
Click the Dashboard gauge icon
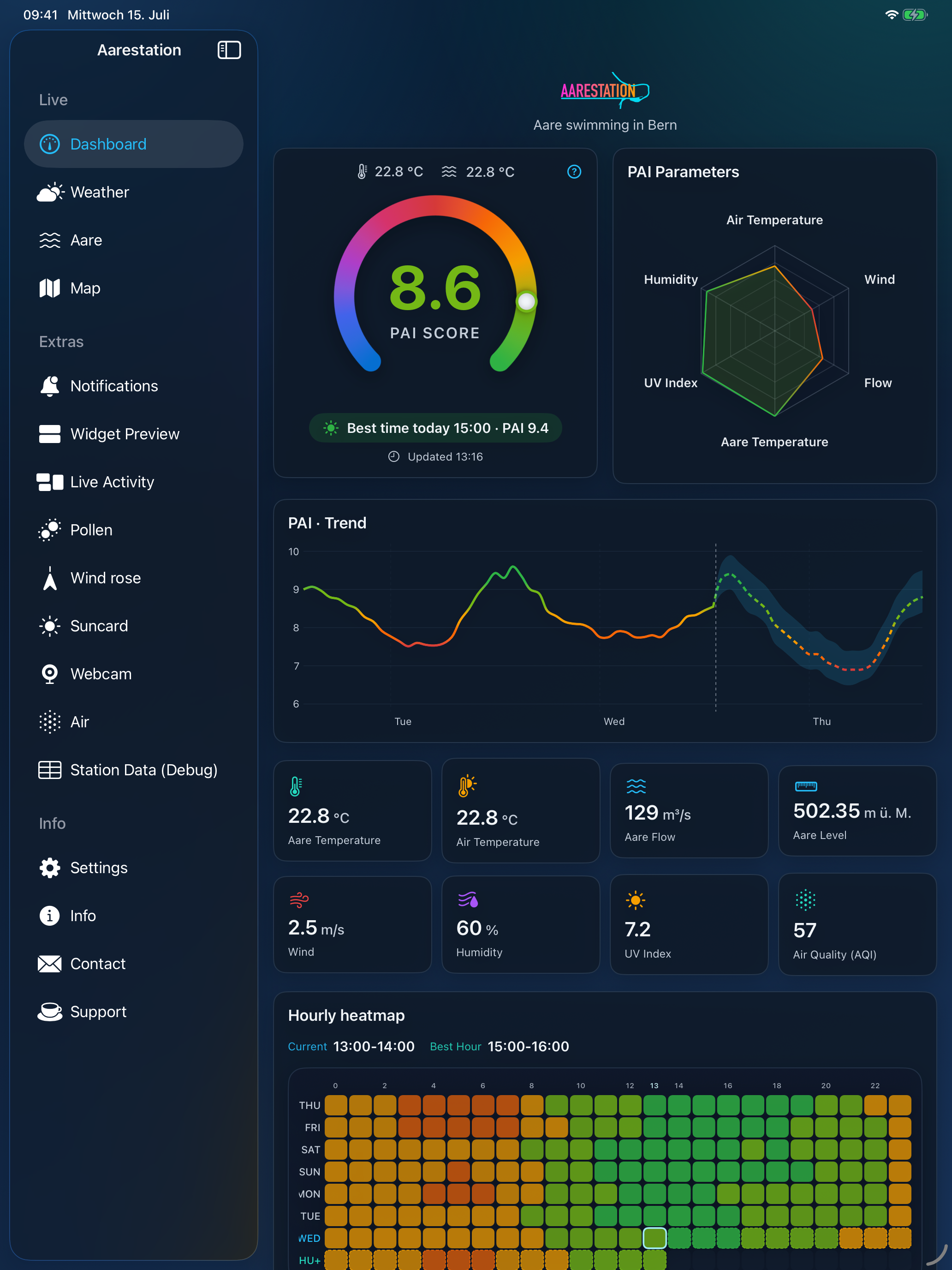(x=50, y=144)
